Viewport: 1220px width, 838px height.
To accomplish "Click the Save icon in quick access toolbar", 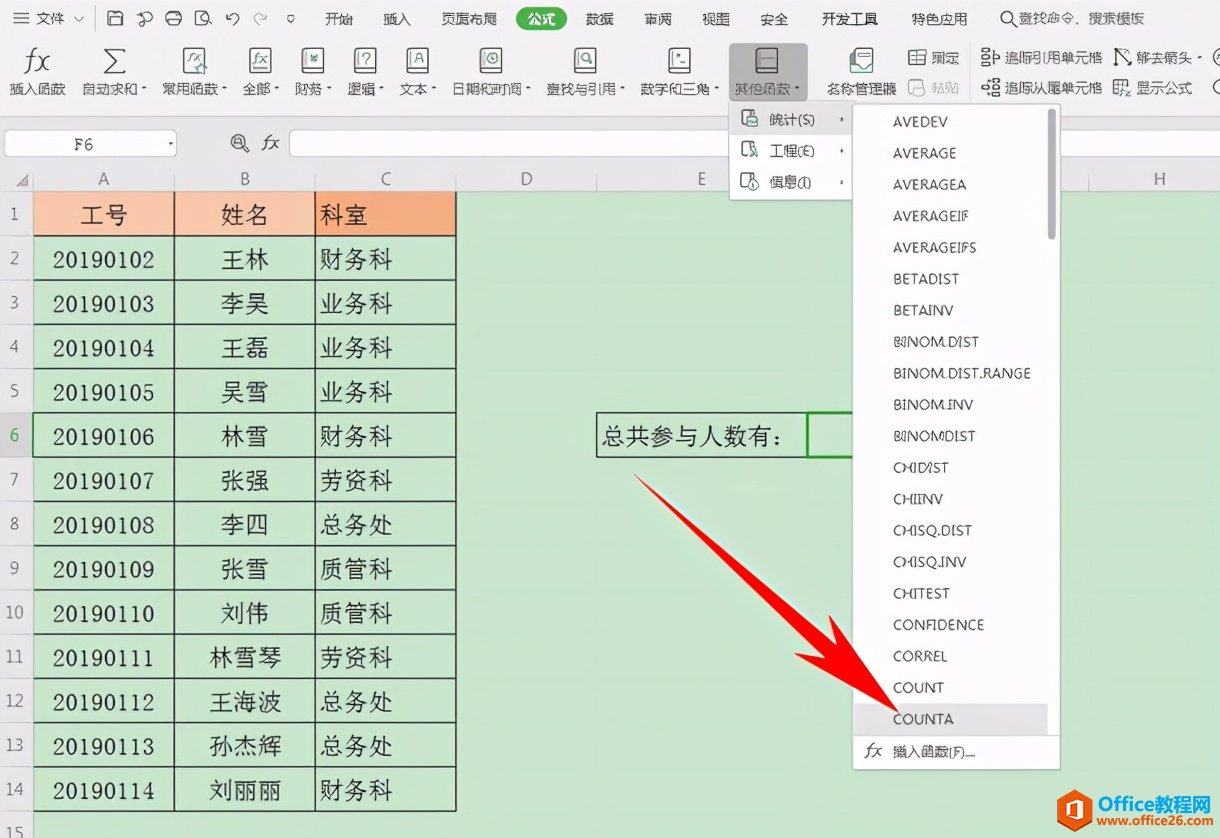I will pos(115,19).
